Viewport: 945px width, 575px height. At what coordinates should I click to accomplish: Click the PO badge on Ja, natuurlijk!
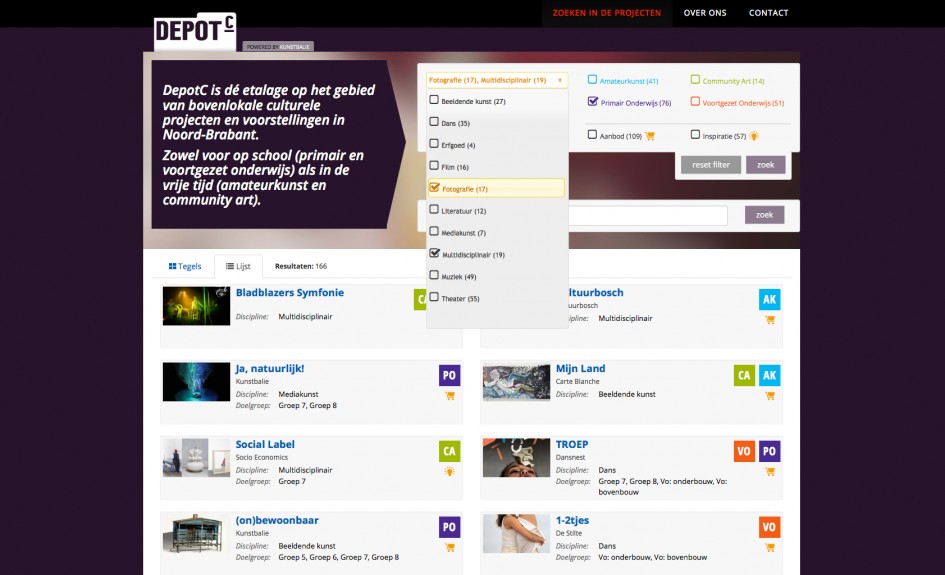[x=449, y=375]
